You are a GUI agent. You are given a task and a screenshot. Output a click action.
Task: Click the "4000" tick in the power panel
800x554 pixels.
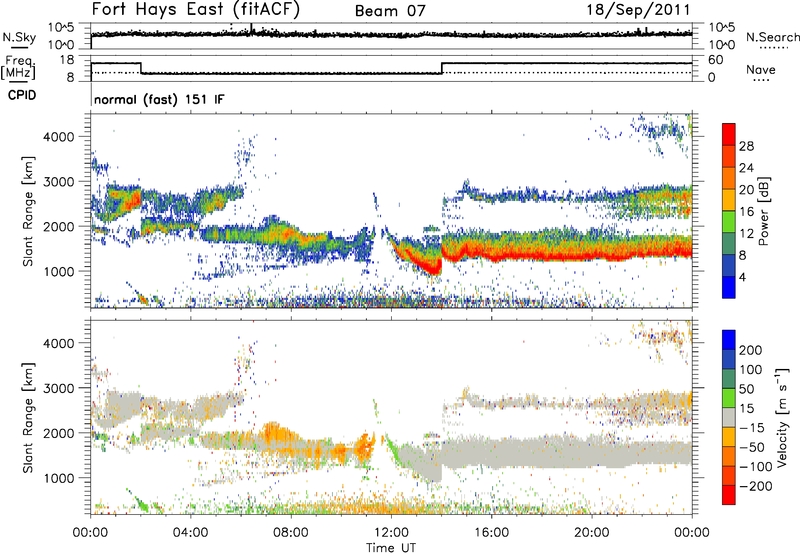(59, 137)
